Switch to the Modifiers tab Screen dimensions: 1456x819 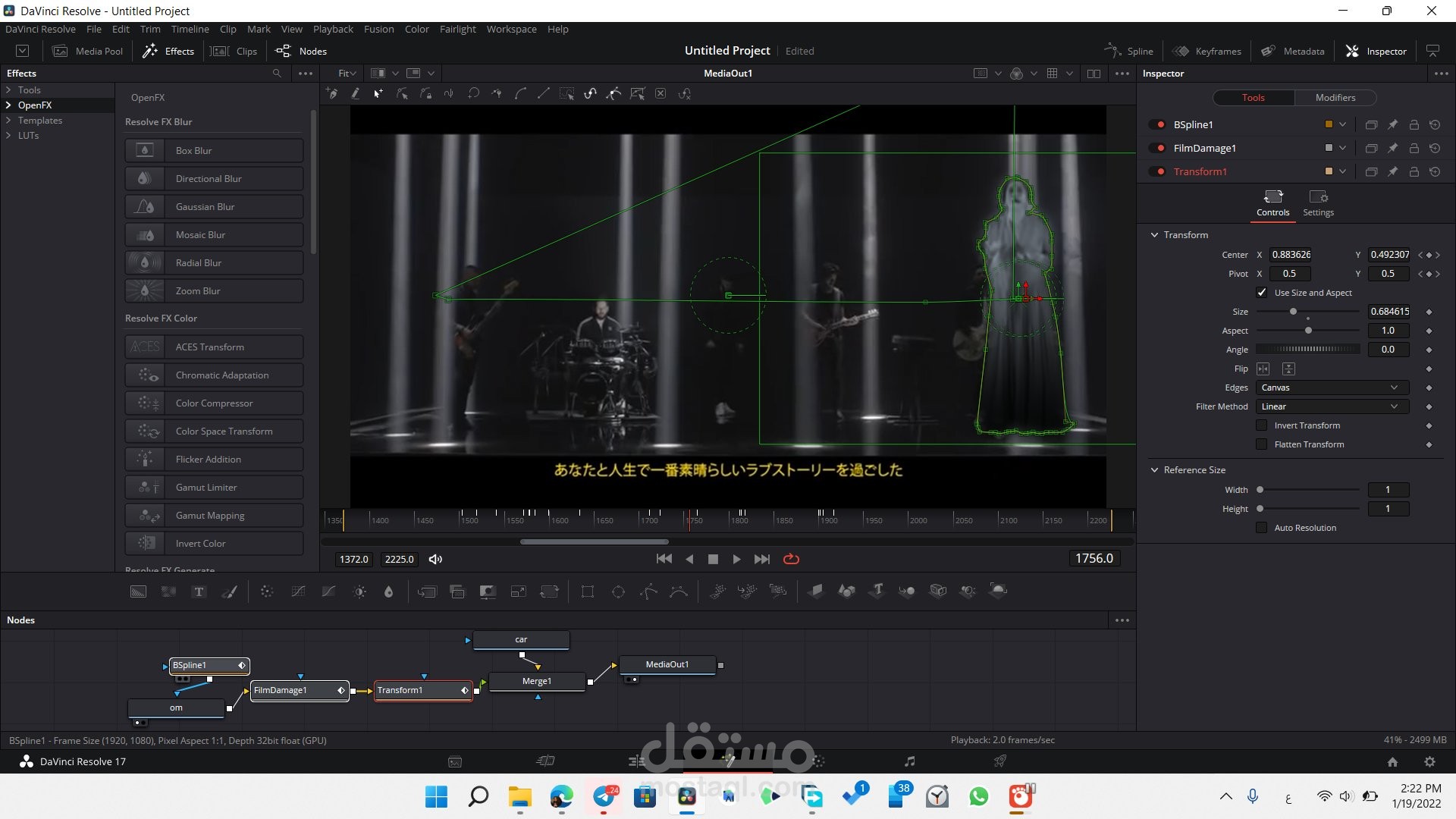(1335, 97)
